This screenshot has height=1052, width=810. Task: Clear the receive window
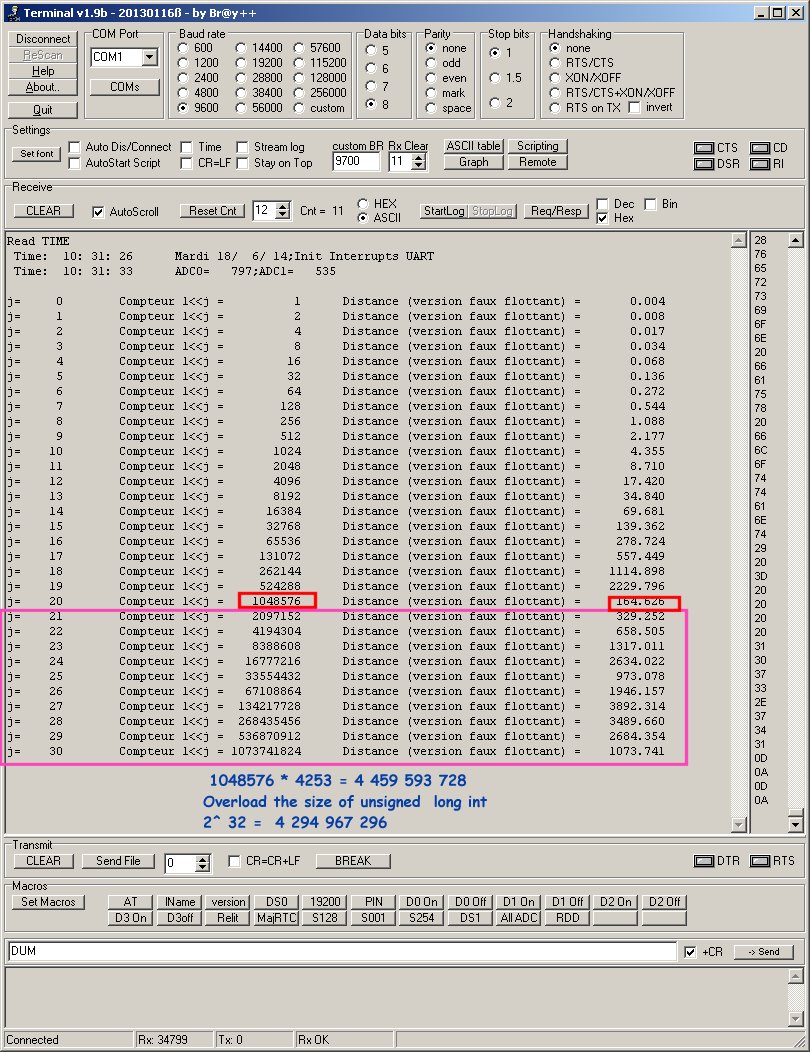pos(44,211)
